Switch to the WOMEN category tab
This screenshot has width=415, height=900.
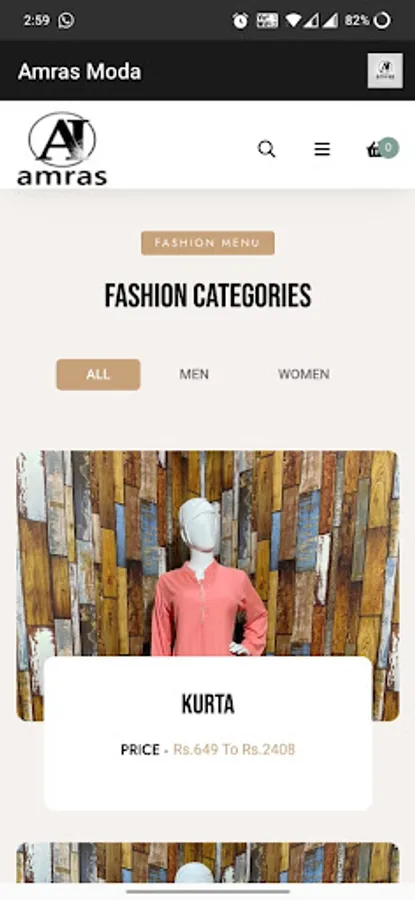tap(304, 375)
